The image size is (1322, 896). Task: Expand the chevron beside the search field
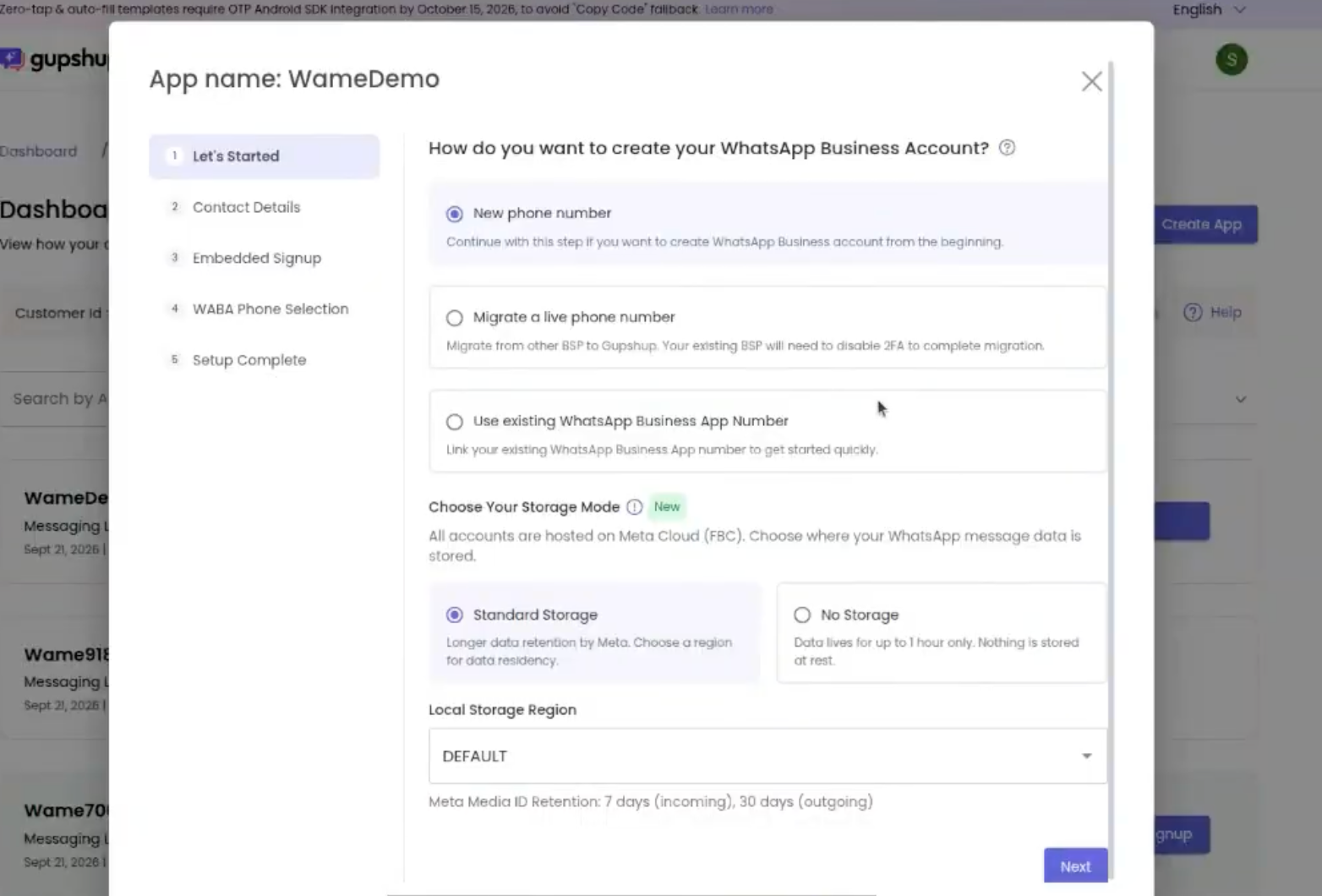point(1240,399)
